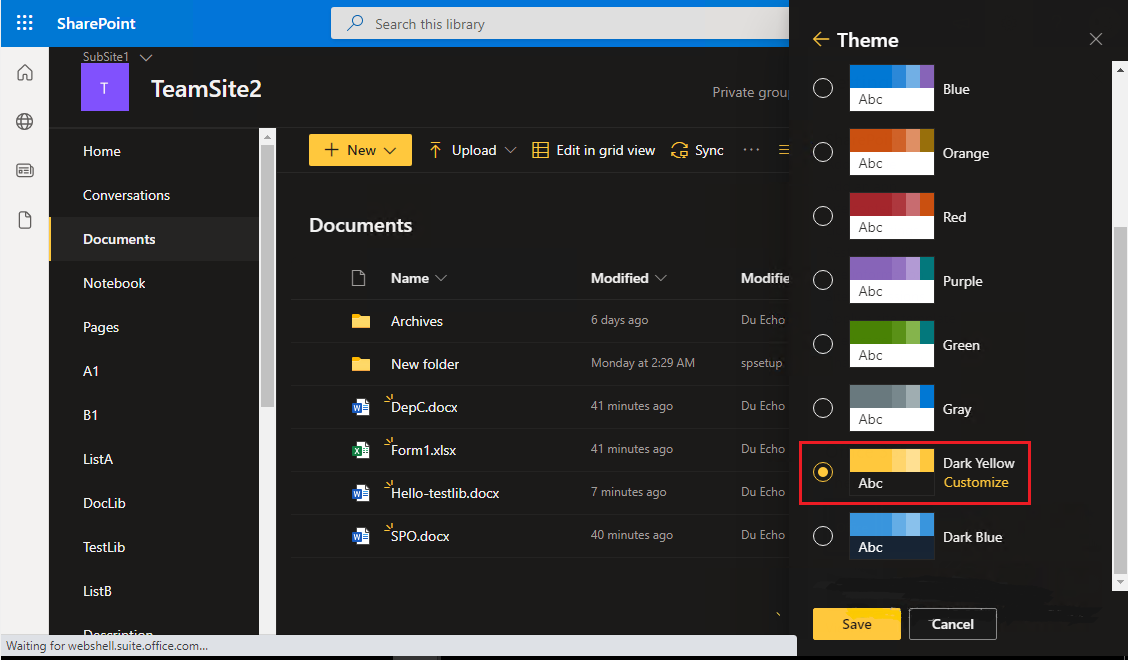Open TestLib in the site navigation
The image size is (1128, 660).
104,547
